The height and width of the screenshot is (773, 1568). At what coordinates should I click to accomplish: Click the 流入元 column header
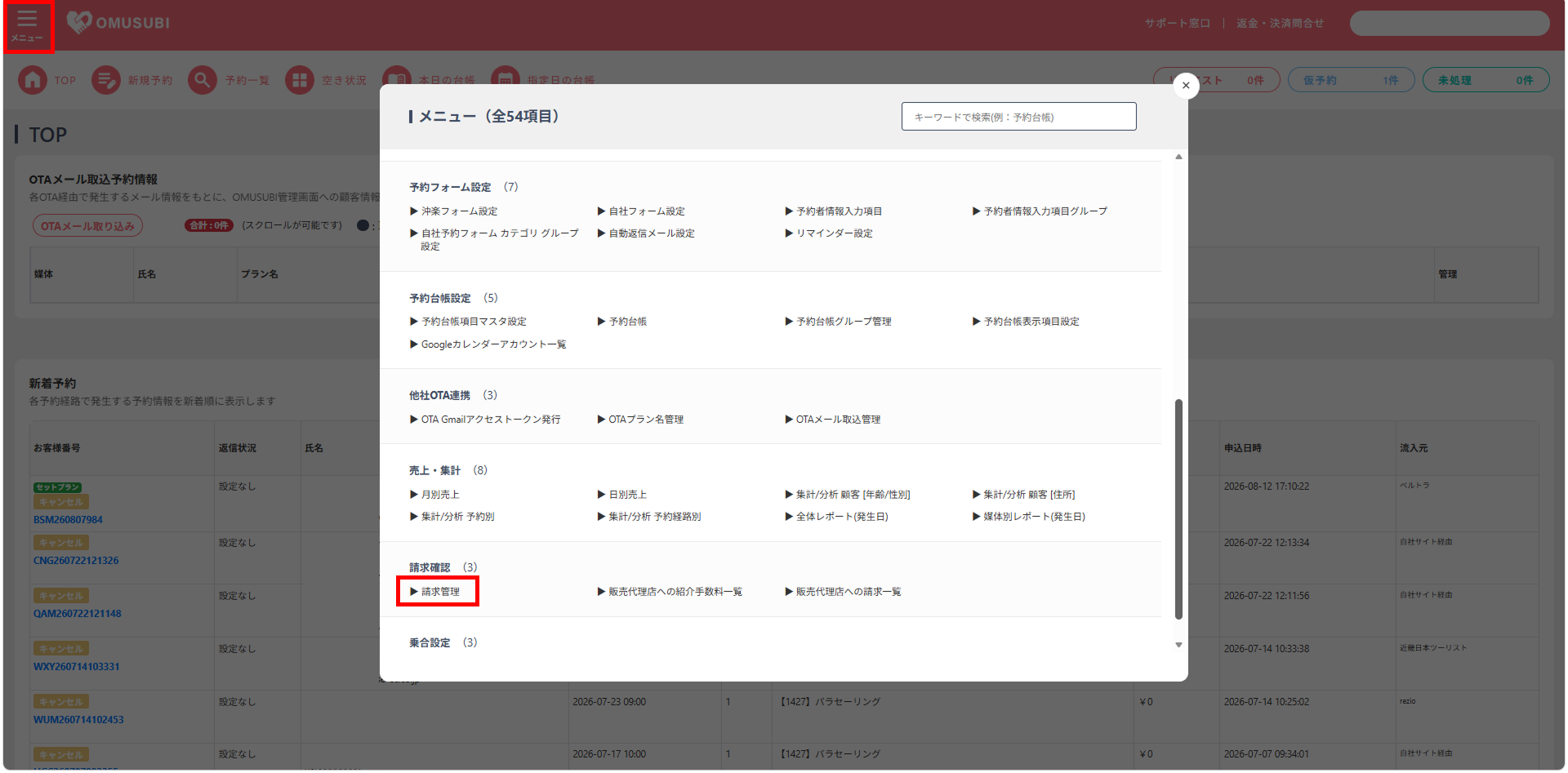point(1414,448)
